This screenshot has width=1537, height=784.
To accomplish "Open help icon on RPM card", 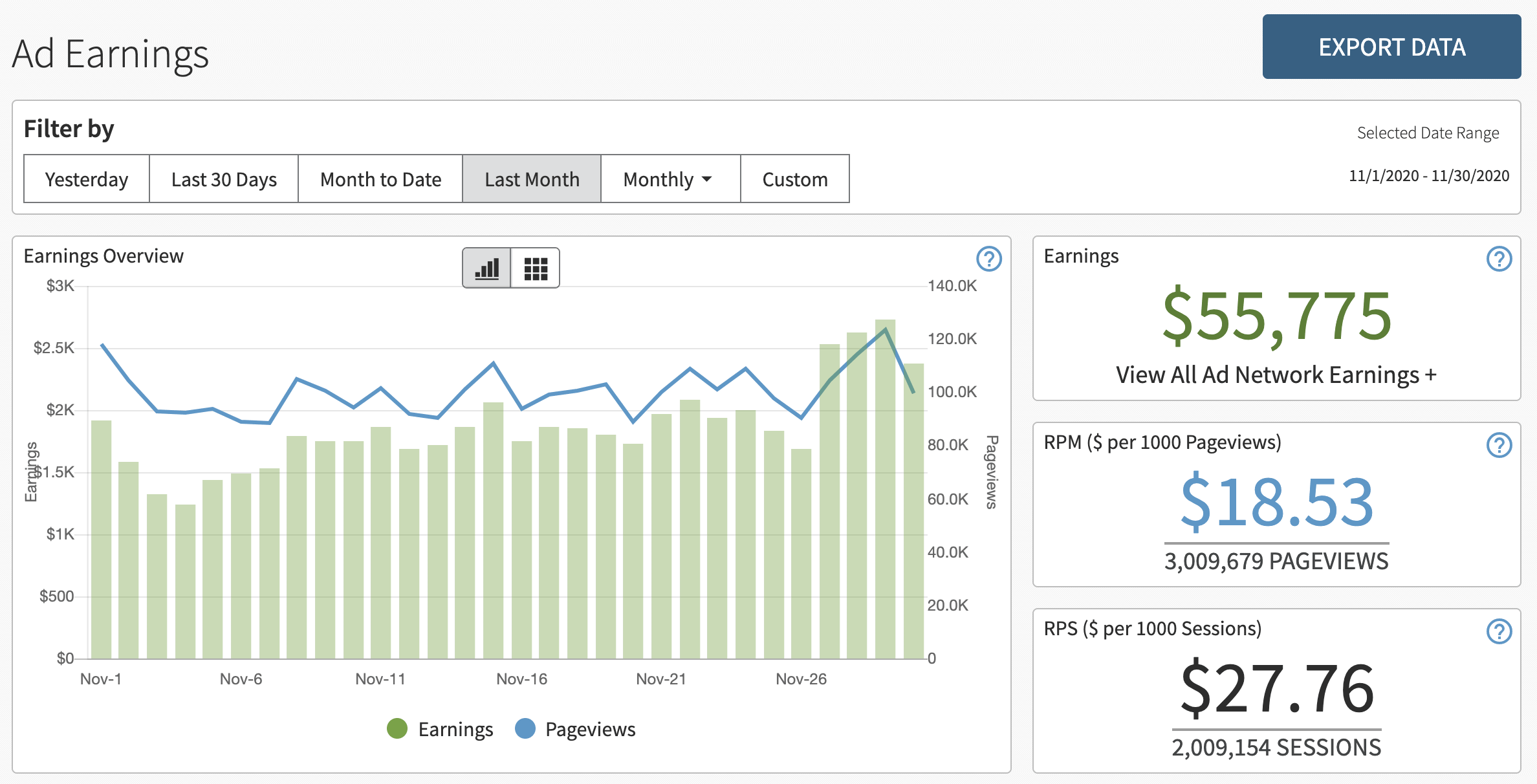I will 1499,445.
